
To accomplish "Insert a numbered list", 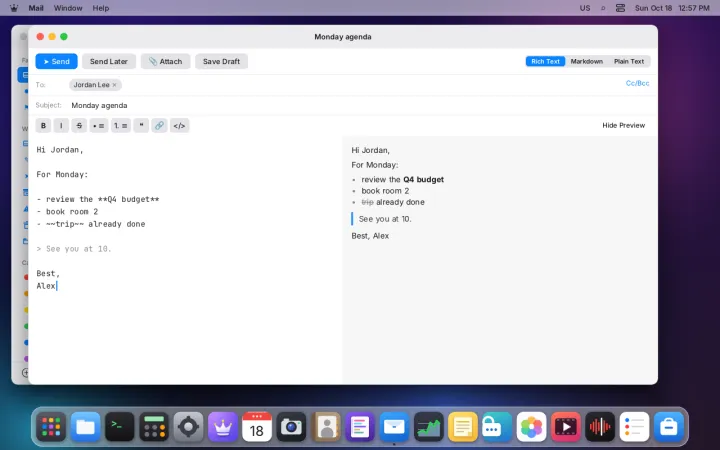I will 121,125.
